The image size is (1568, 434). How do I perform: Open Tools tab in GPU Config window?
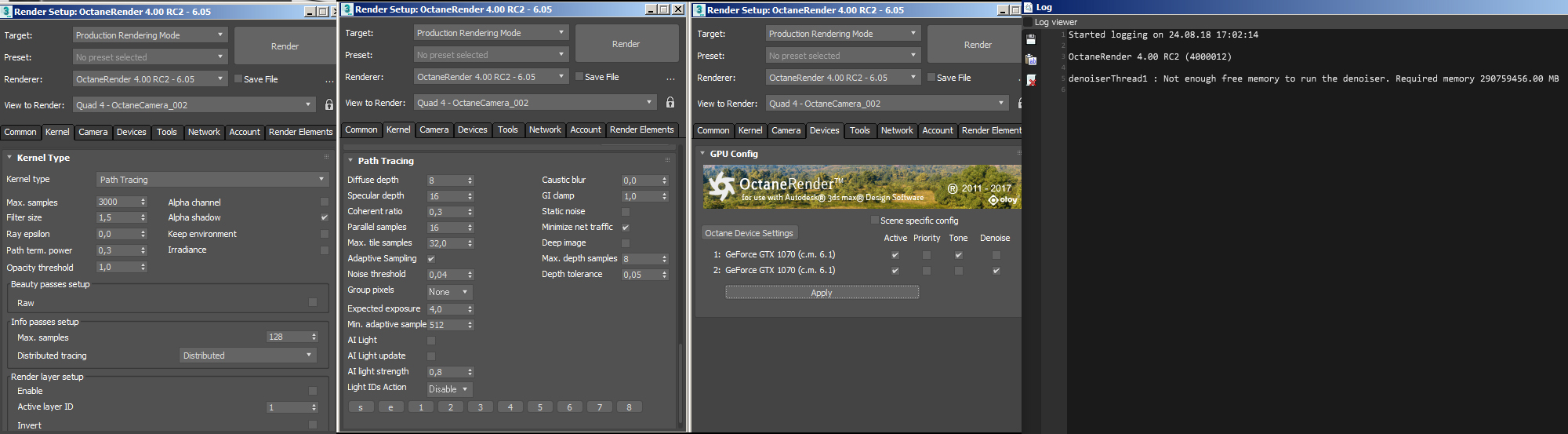[860, 130]
